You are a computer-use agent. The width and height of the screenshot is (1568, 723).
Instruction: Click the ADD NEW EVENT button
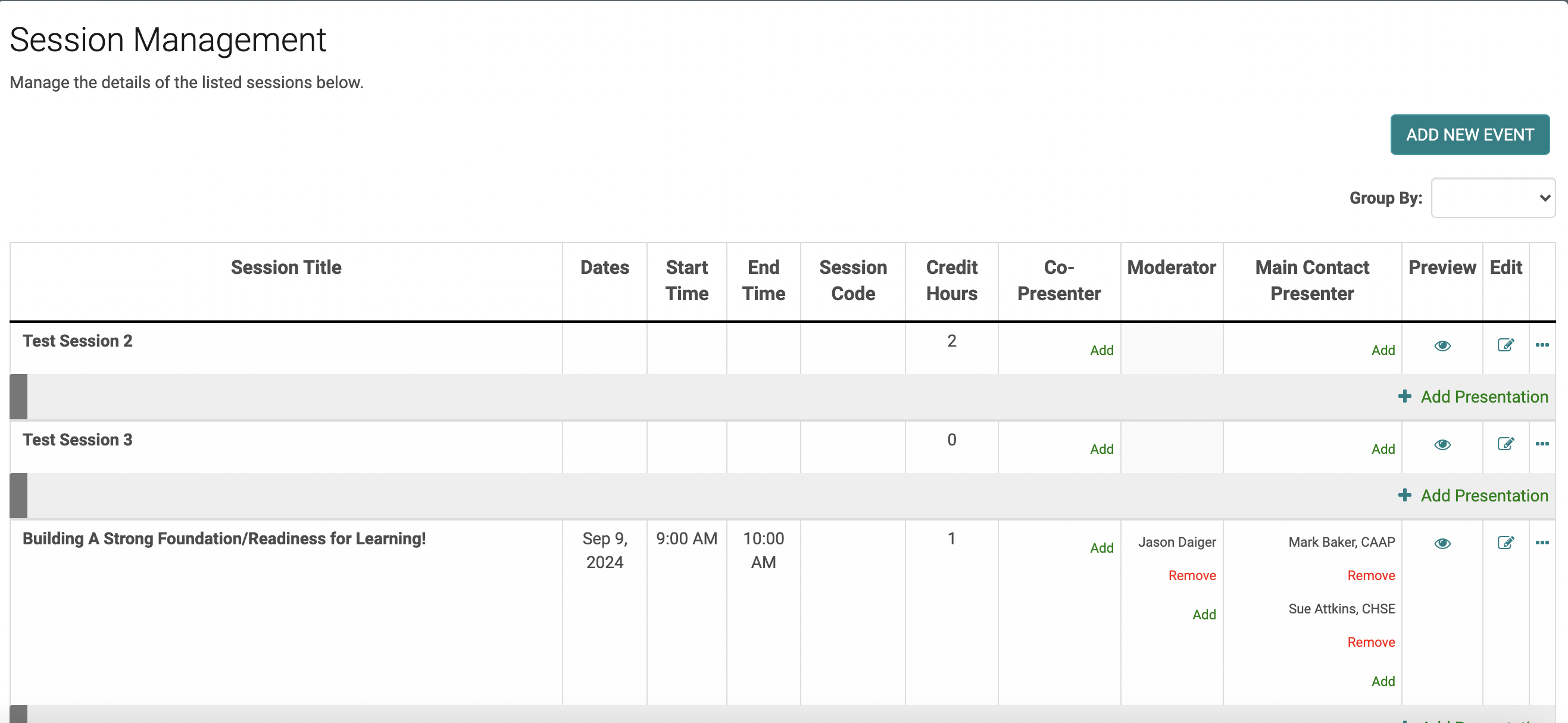tap(1469, 135)
